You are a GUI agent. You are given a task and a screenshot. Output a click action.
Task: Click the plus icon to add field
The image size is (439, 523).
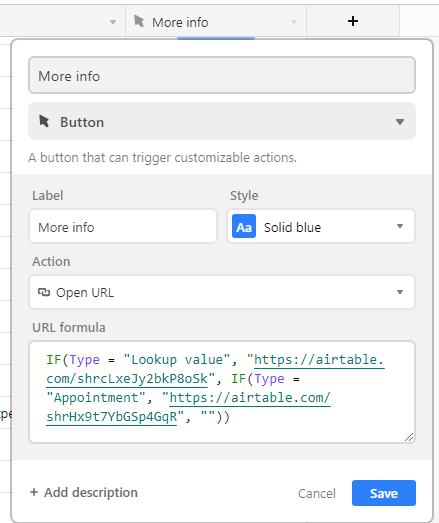(353, 21)
